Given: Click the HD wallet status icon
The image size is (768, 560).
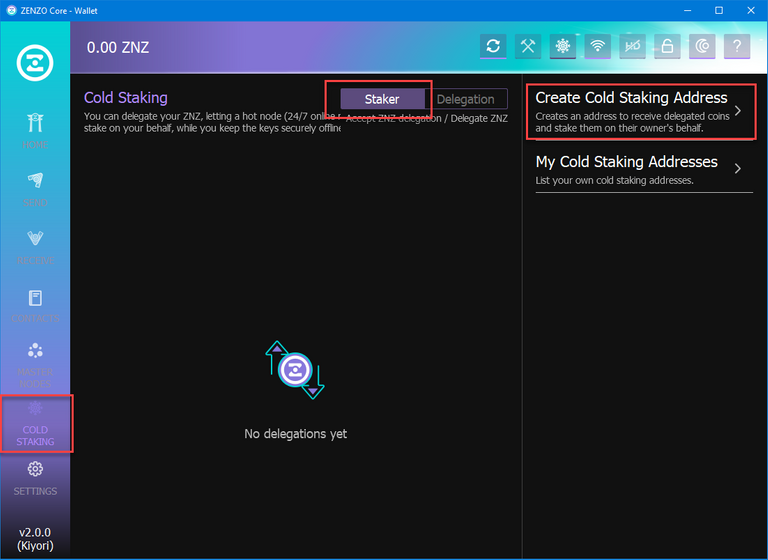Looking at the screenshot, I should pyautogui.click(x=632, y=46).
